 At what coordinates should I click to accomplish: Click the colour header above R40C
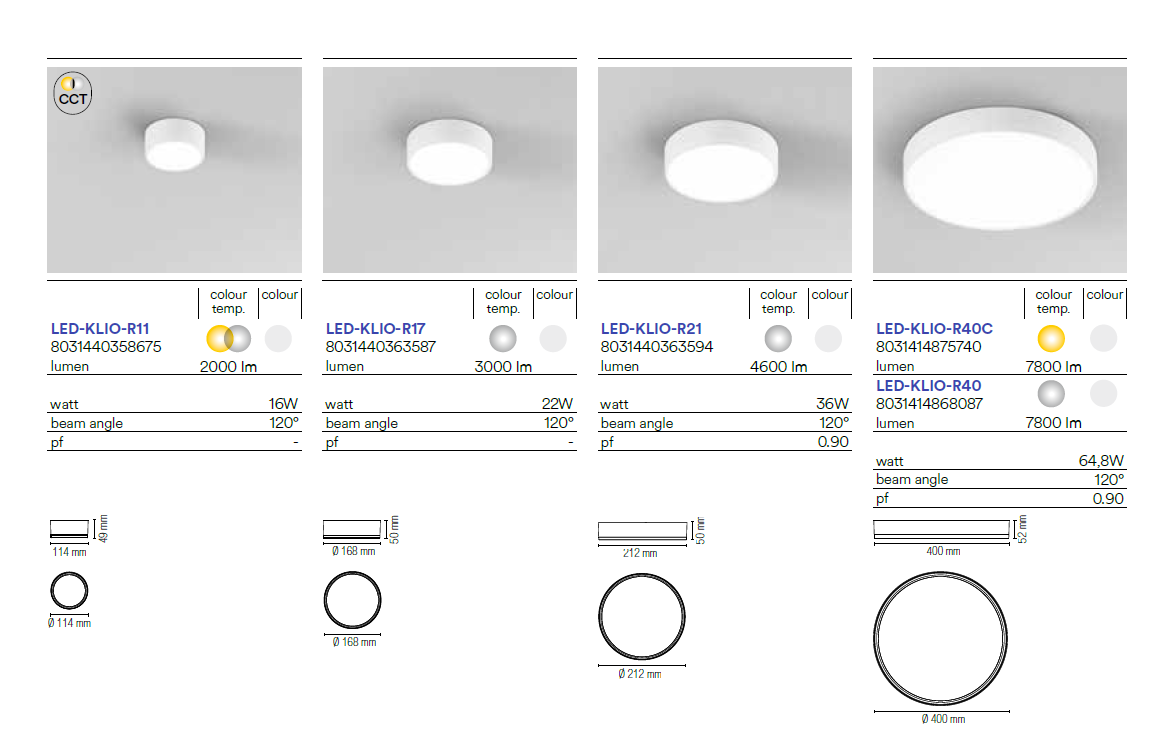pyautogui.click(x=1105, y=294)
